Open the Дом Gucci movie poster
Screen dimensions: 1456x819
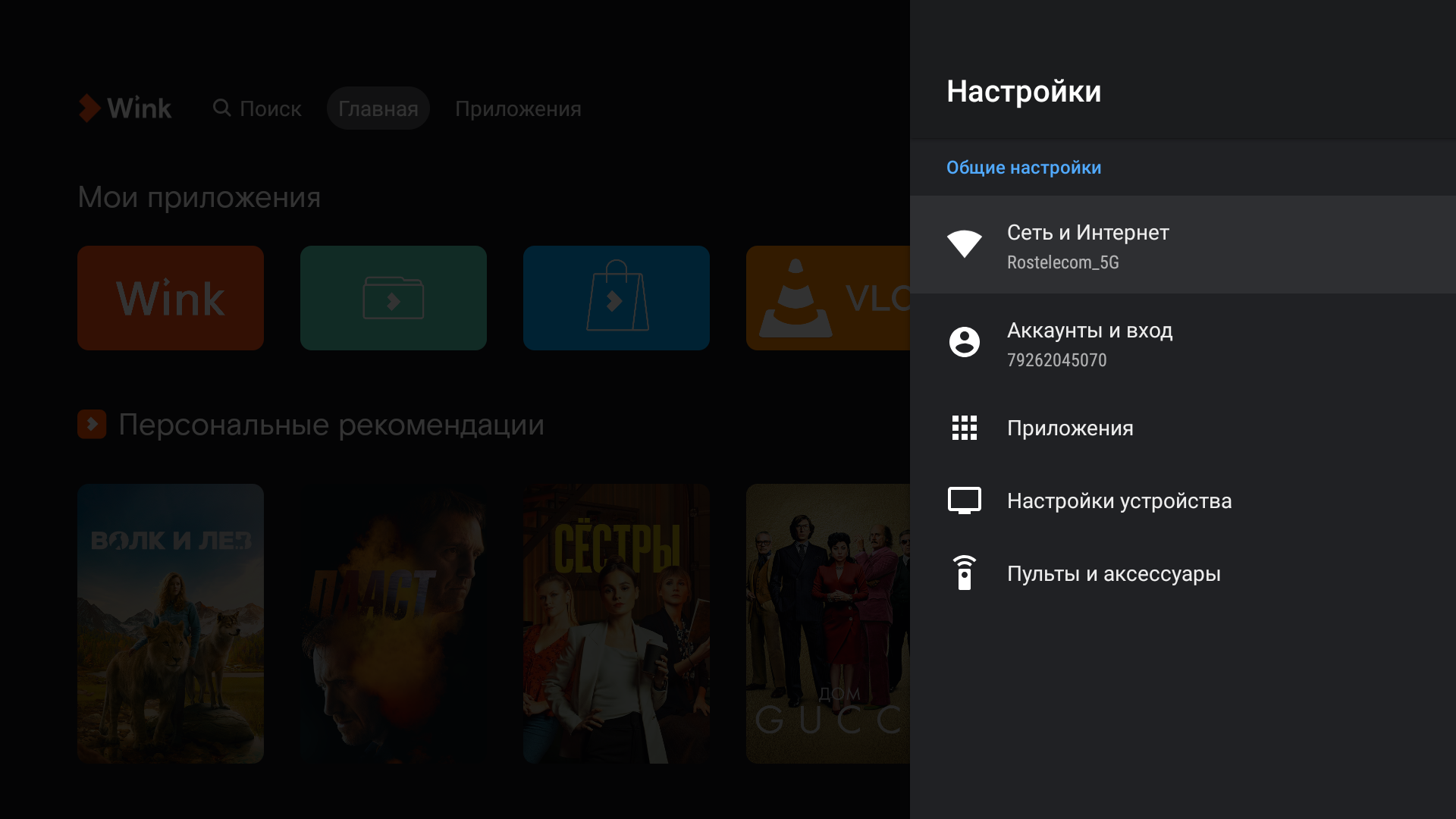pyautogui.click(x=827, y=623)
